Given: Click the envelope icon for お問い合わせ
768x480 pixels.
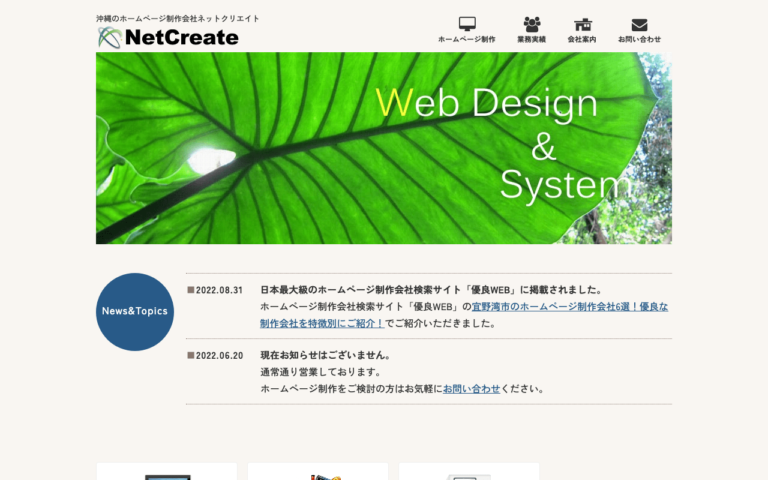Looking at the screenshot, I should pos(639,24).
